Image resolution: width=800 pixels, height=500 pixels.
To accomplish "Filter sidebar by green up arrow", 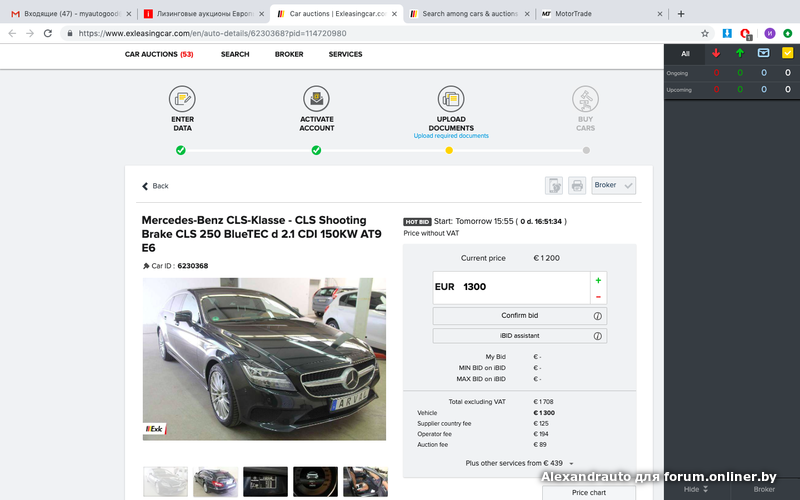I will [x=740, y=53].
